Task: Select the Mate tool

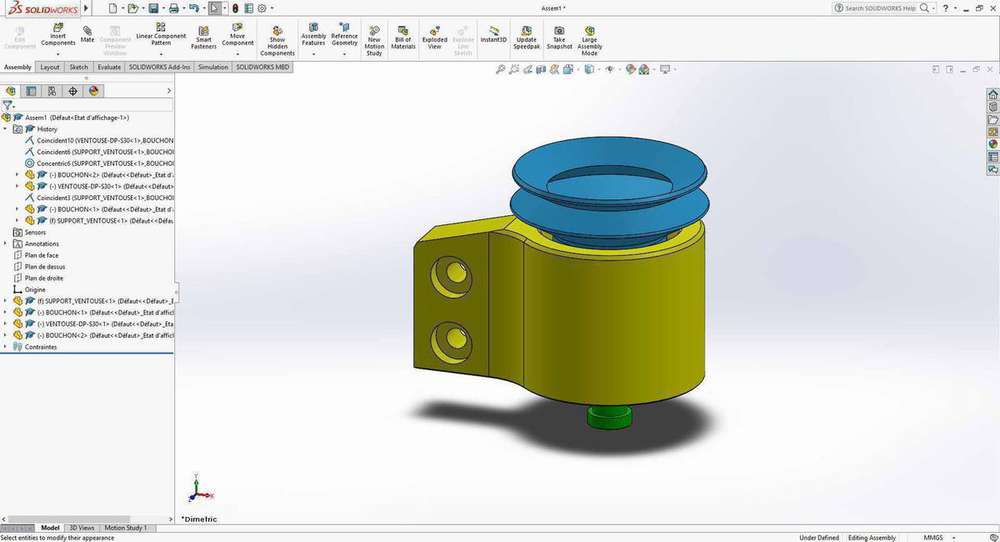Action: pyautogui.click(x=87, y=34)
